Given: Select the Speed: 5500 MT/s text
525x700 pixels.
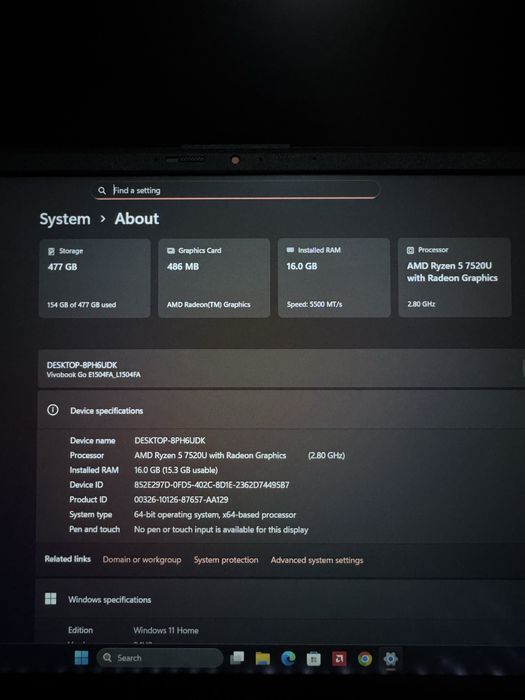Looking at the screenshot, I should 315,304.
